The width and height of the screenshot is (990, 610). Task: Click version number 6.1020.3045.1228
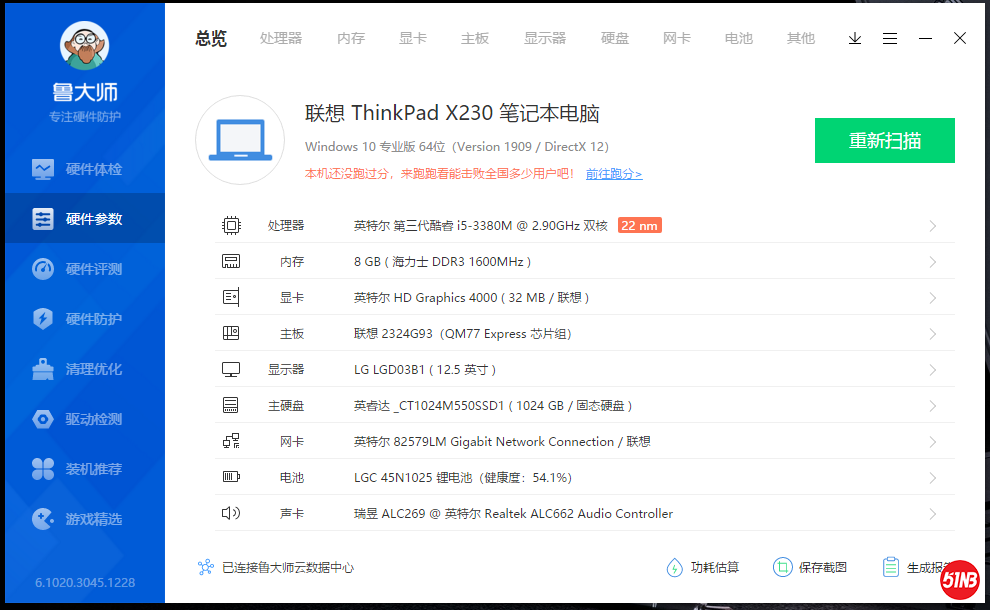click(x=85, y=582)
